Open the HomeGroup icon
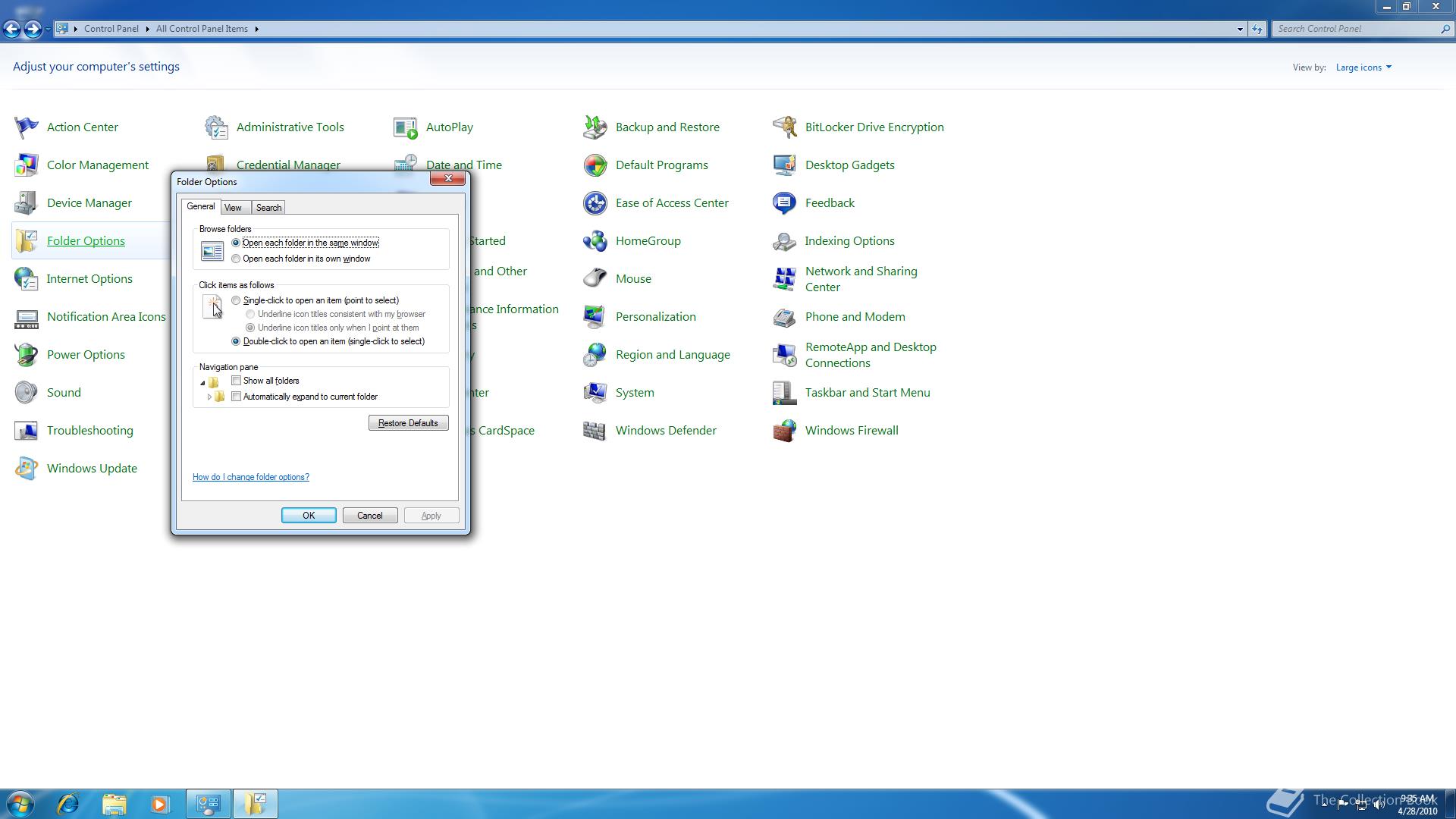This screenshot has height=819, width=1456. [595, 240]
